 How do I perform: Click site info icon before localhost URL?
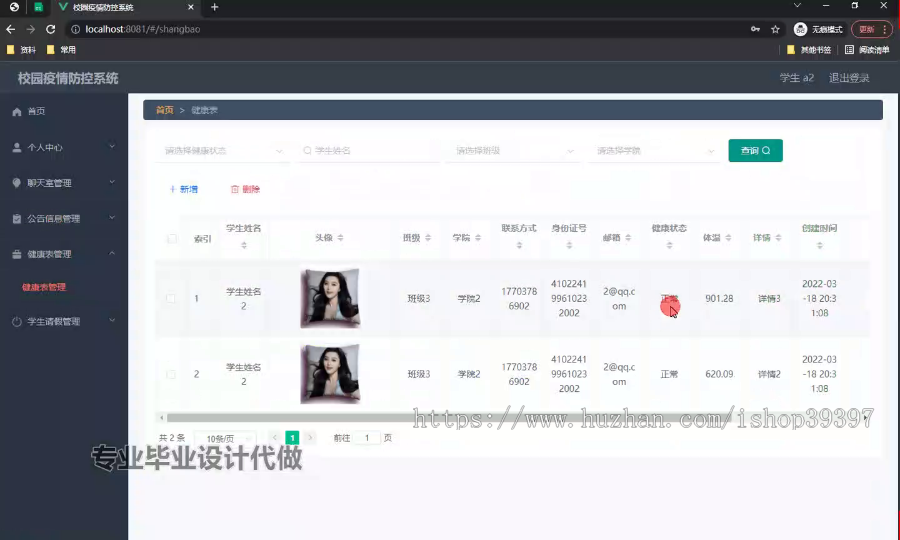tap(75, 29)
